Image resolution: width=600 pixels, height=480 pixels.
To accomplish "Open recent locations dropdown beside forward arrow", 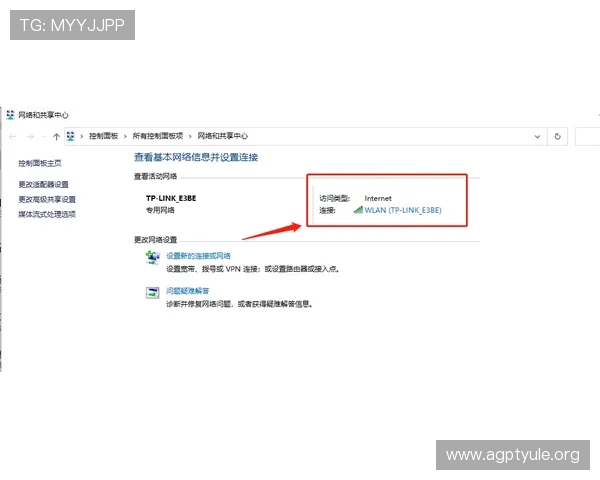I will [44, 137].
